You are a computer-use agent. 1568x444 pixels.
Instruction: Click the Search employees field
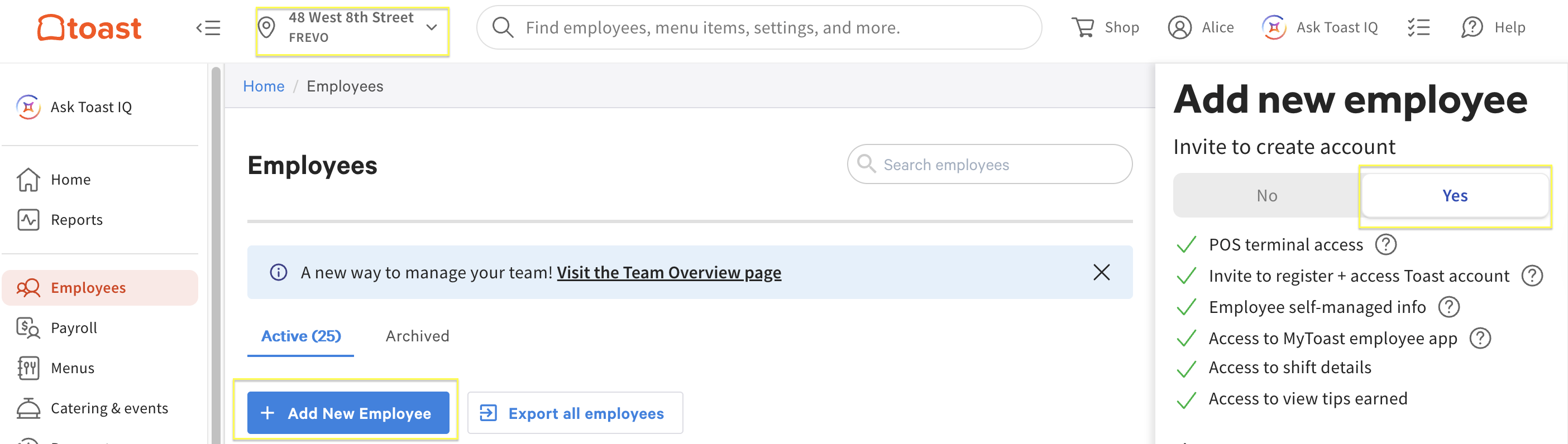[x=989, y=164]
